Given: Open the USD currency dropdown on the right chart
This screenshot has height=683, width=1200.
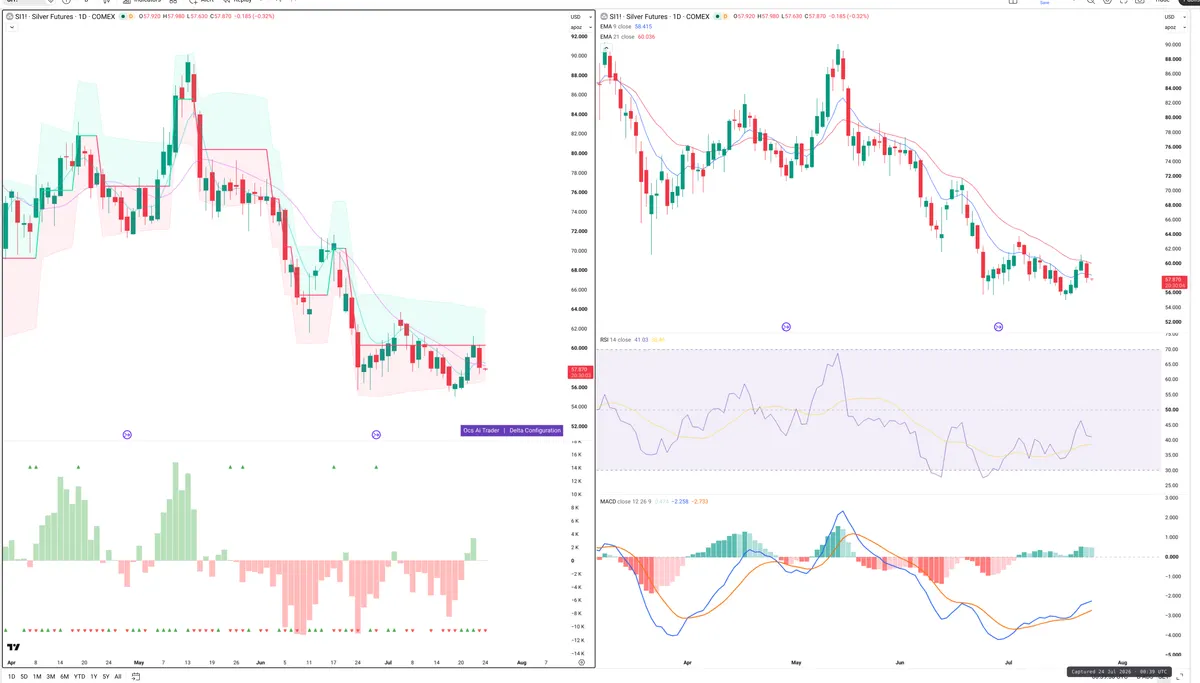Looking at the screenshot, I should point(1175,18).
